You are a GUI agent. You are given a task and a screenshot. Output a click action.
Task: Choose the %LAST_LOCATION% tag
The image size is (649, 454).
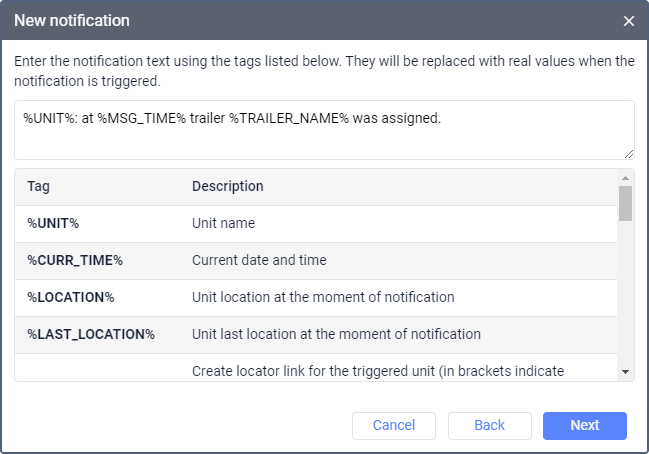click(x=91, y=335)
